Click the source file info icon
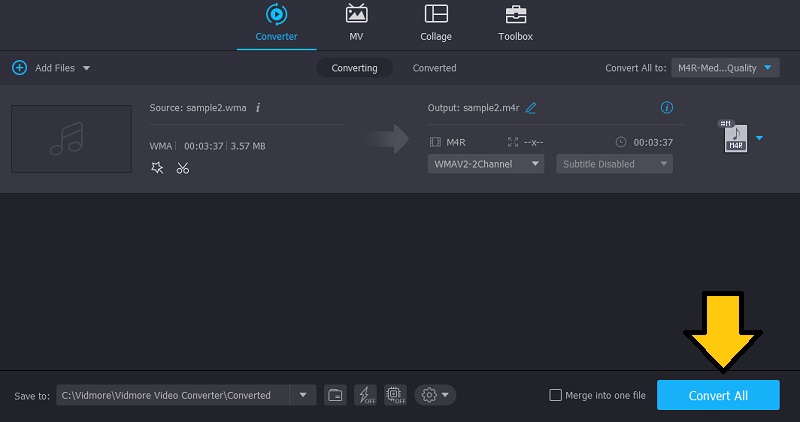This screenshot has height=422, width=800. pyautogui.click(x=258, y=107)
